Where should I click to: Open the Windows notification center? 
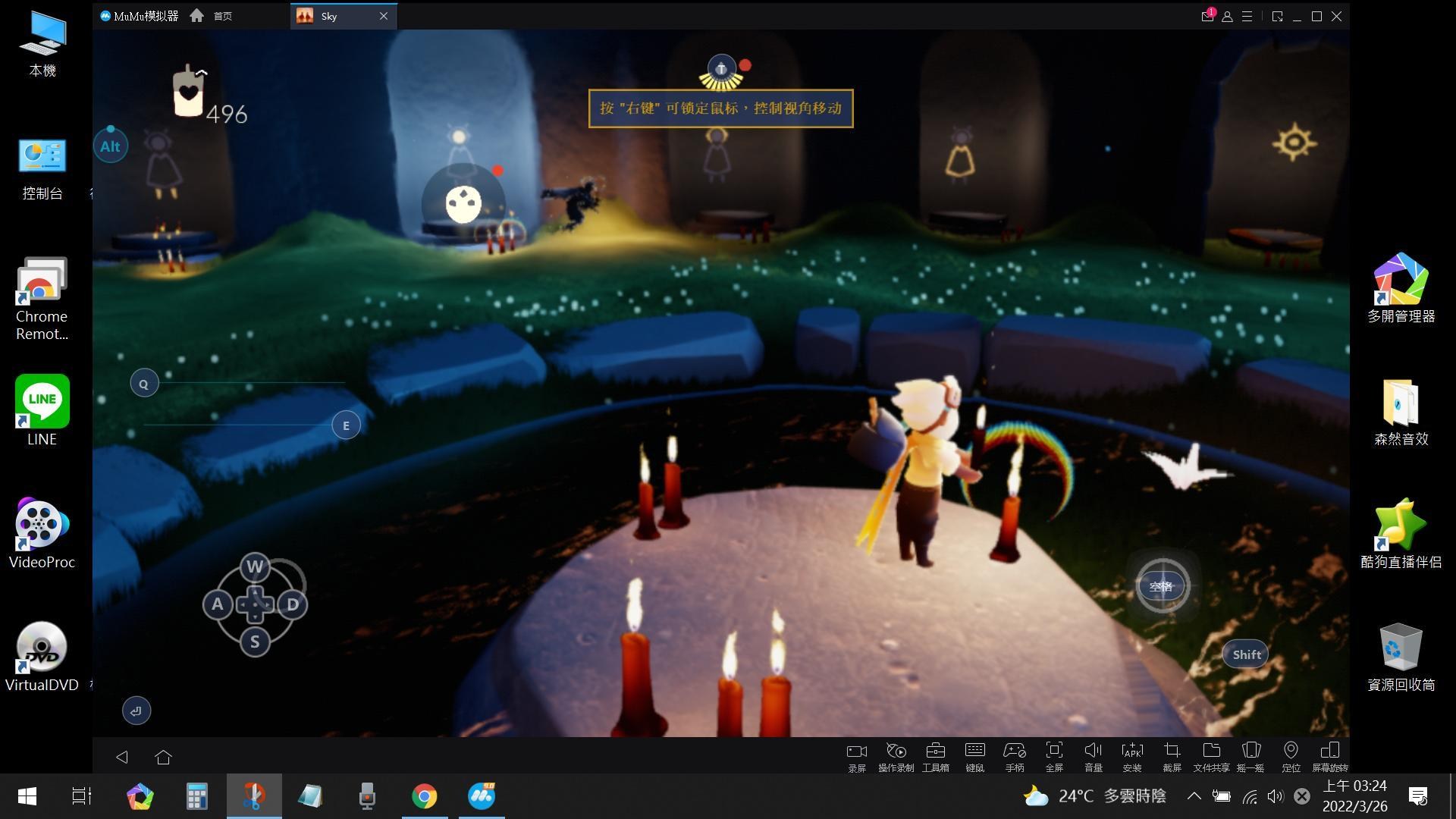tap(1418, 796)
